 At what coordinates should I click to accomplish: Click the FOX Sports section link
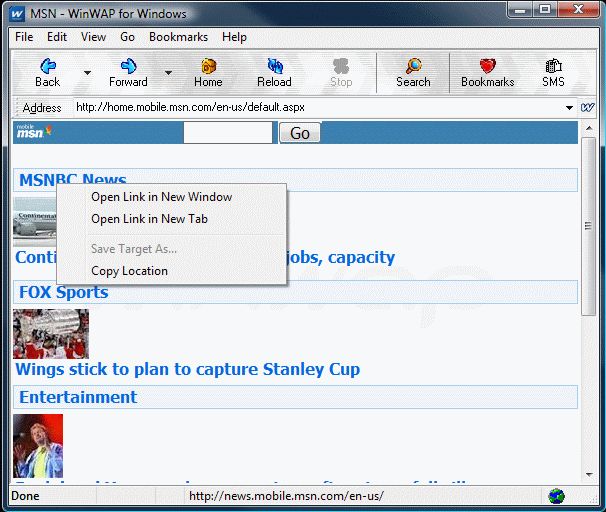click(x=63, y=292)
